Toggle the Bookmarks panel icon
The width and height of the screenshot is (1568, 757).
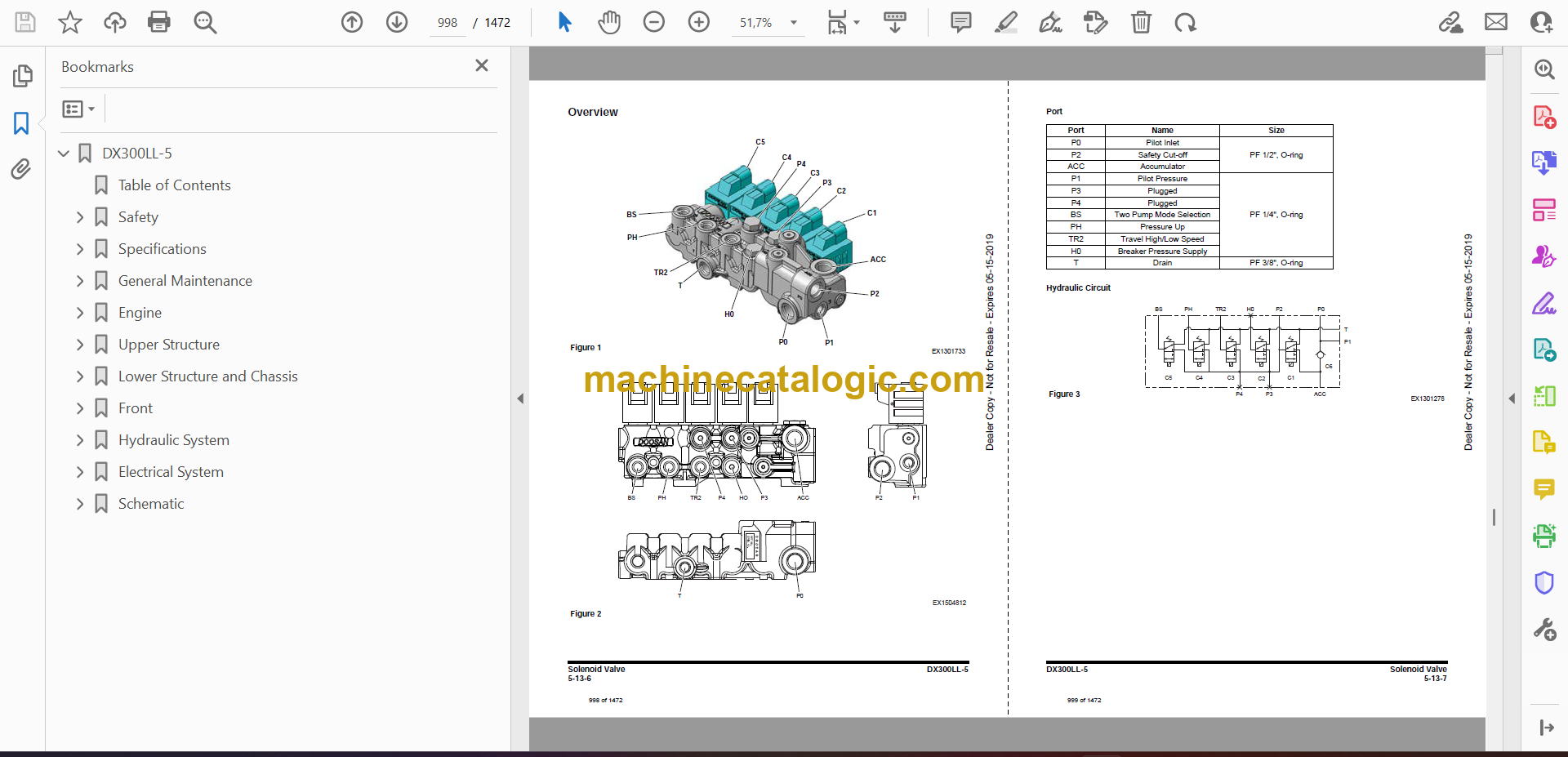[x=22, y=123]
